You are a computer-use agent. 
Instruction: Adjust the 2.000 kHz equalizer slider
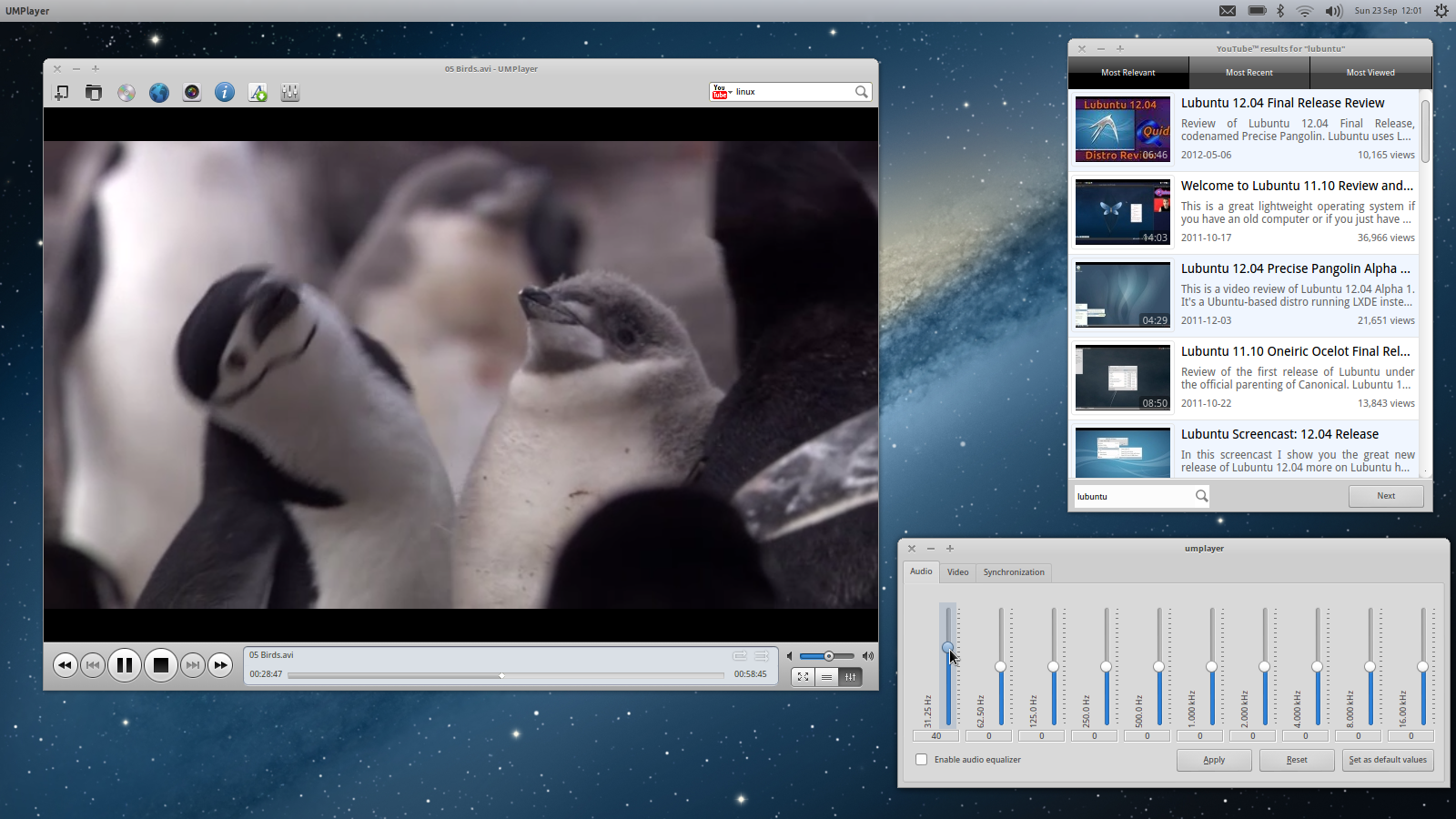click(1265, 667)
